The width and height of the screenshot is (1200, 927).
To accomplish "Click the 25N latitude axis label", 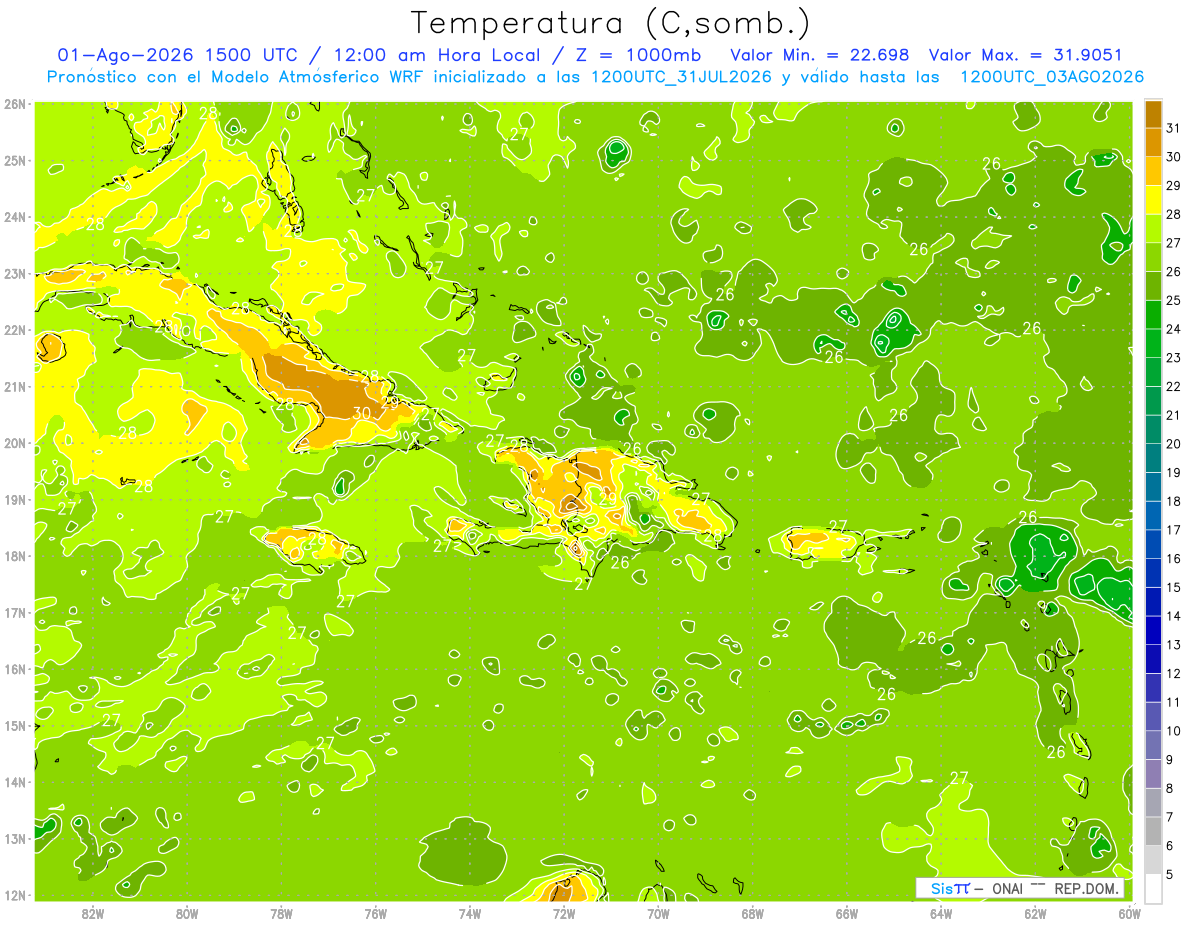I will [x=15, y=160].
